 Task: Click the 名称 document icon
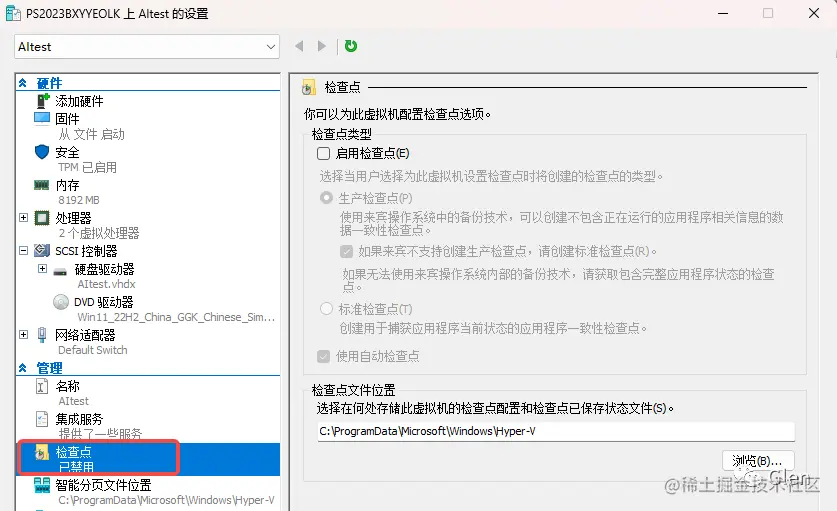pyautogui.click(x=42, y=386)
